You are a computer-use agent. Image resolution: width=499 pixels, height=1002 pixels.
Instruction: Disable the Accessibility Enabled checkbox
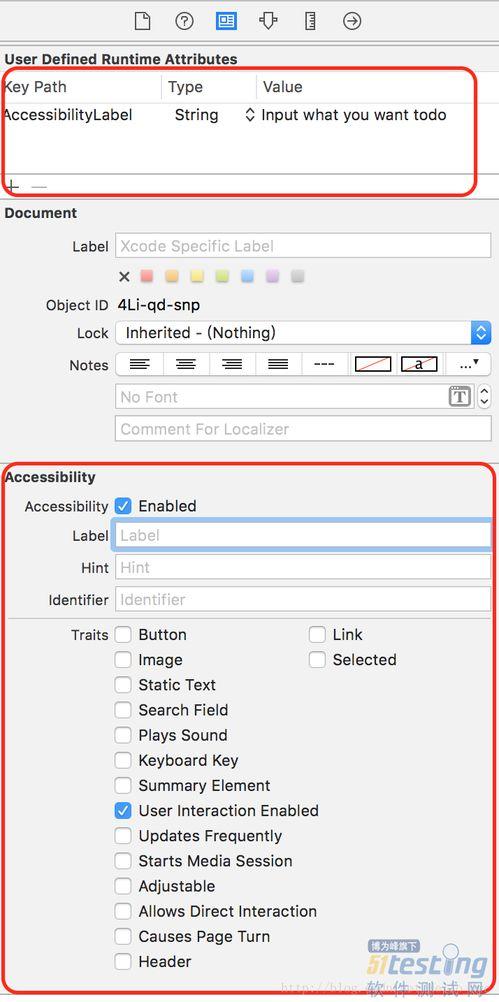pos(123,506)
